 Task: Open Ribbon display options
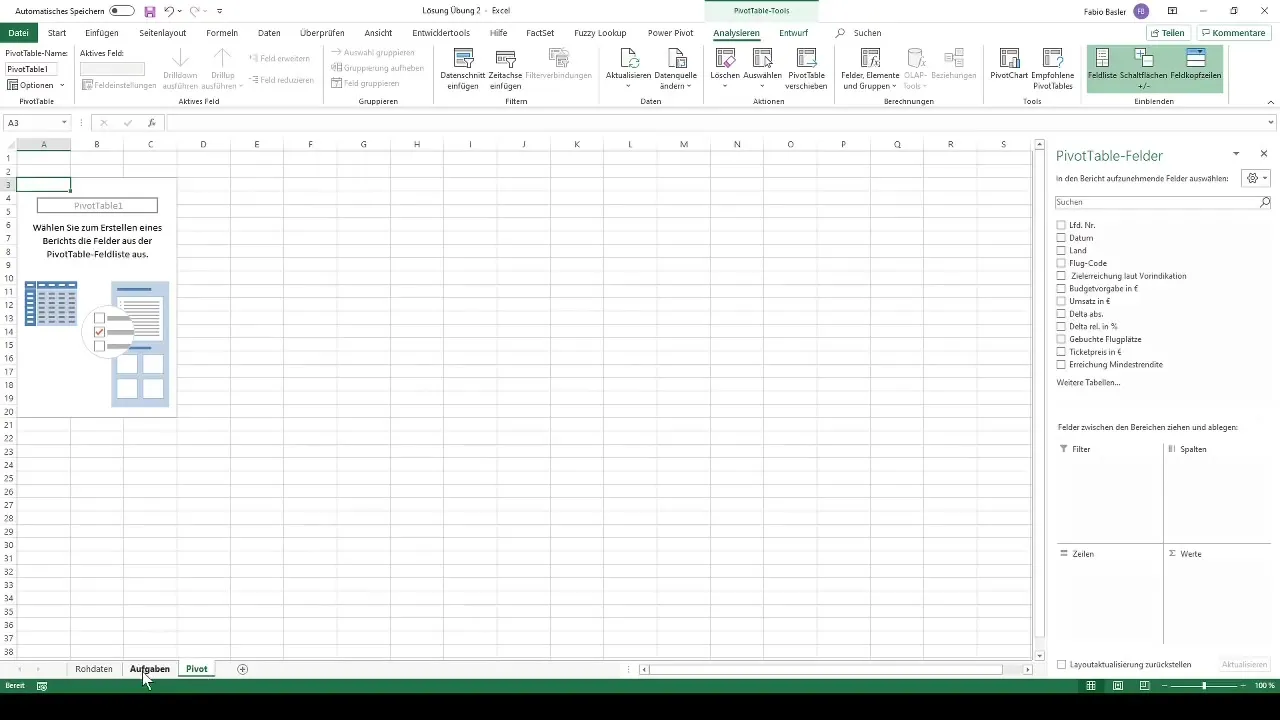(x=1172, y=11)
